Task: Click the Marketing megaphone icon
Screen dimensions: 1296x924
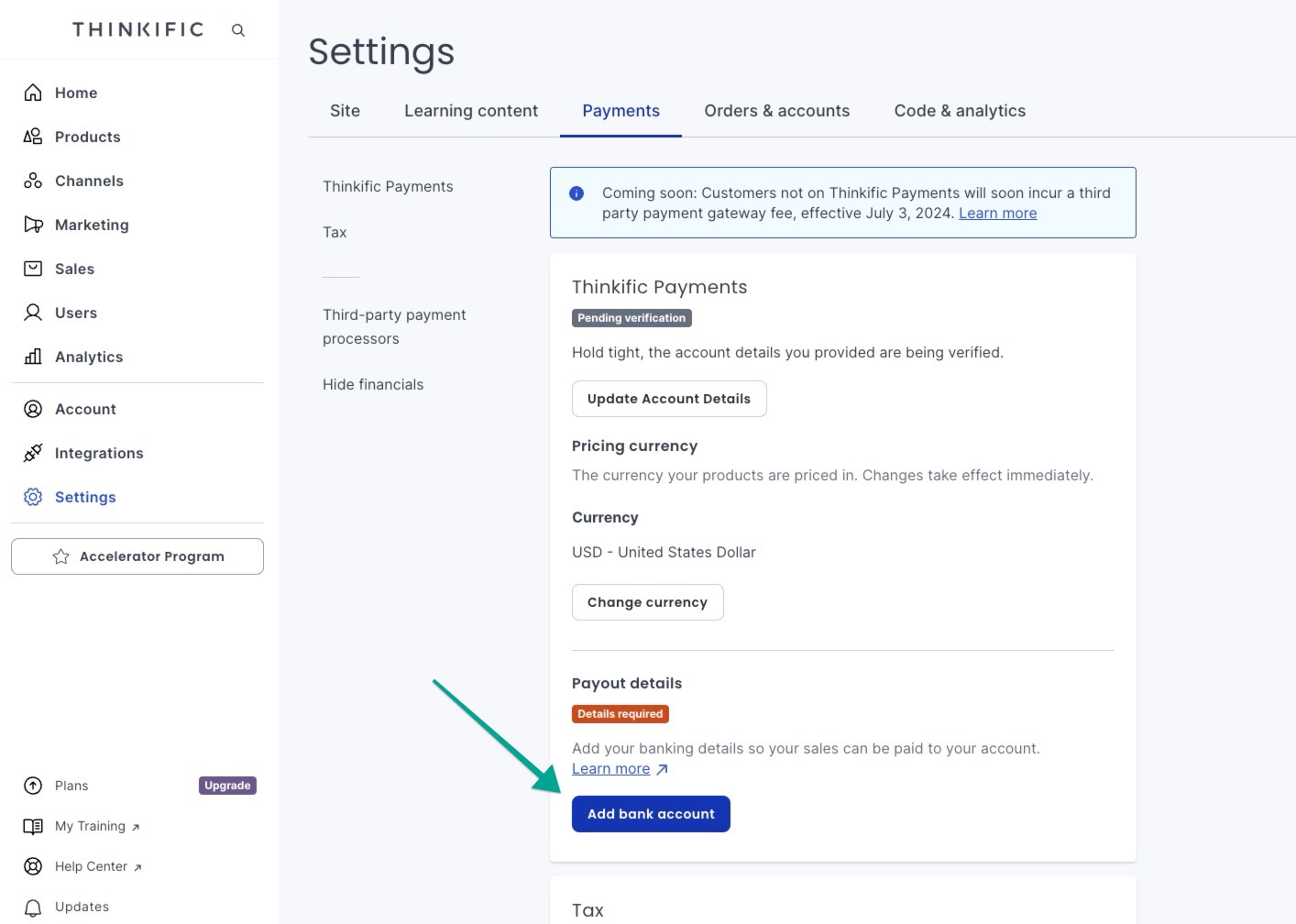Action: 33,225
